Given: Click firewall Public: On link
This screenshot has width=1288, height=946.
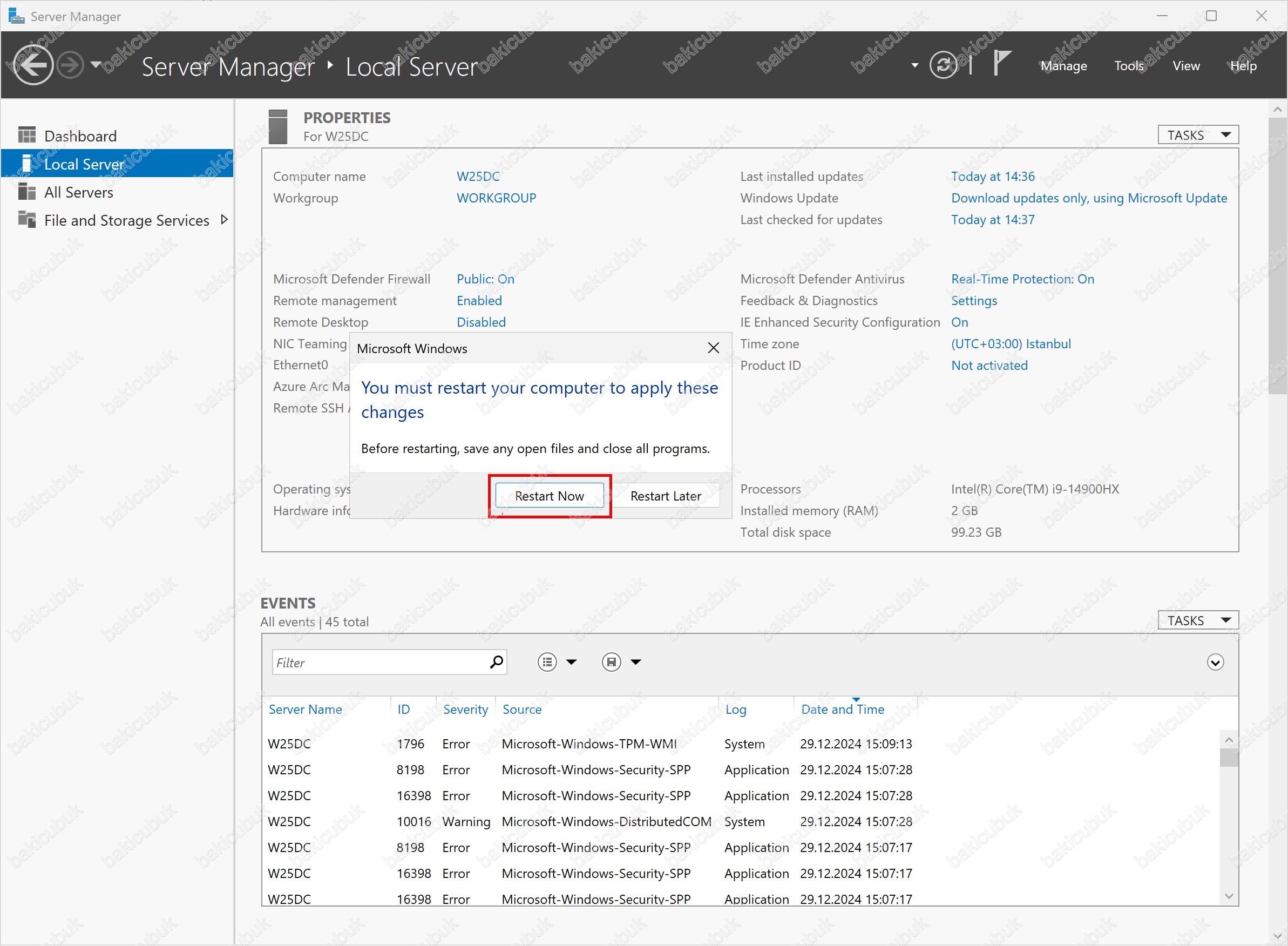Looking at the screenshot, I should click(x=485, y=279).
